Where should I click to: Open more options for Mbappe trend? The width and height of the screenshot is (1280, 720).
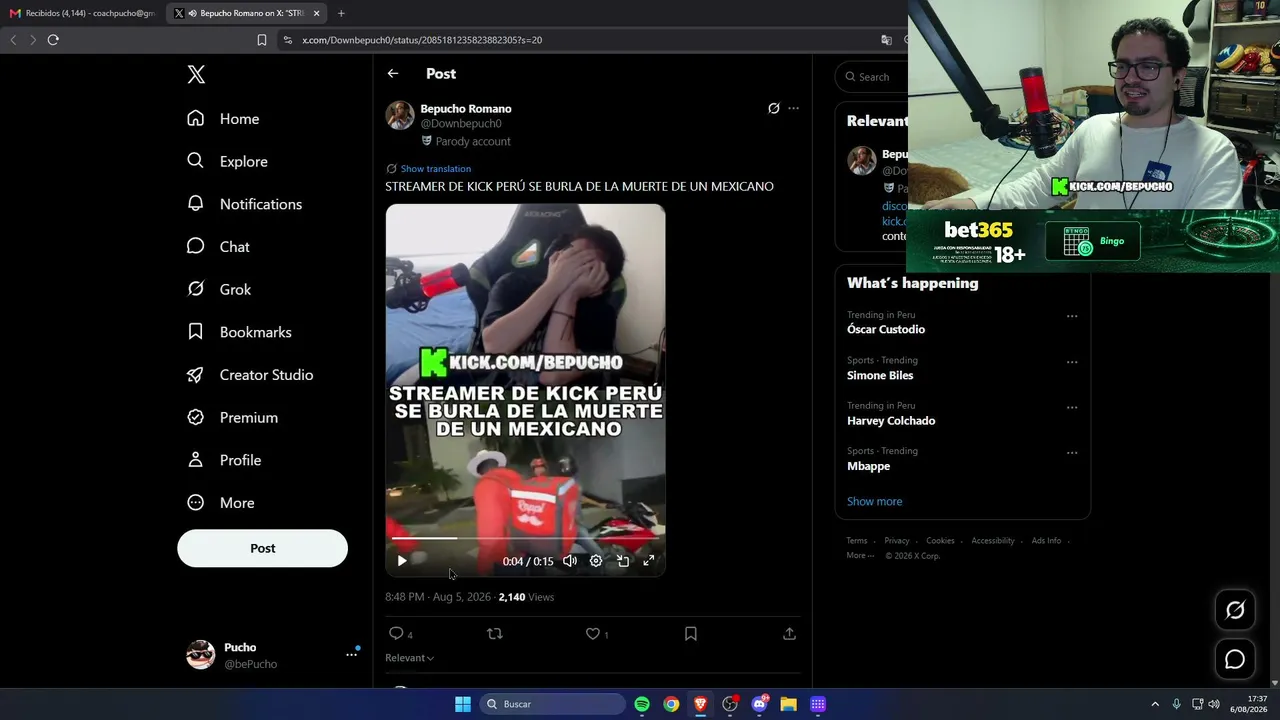pos(1072,453)
